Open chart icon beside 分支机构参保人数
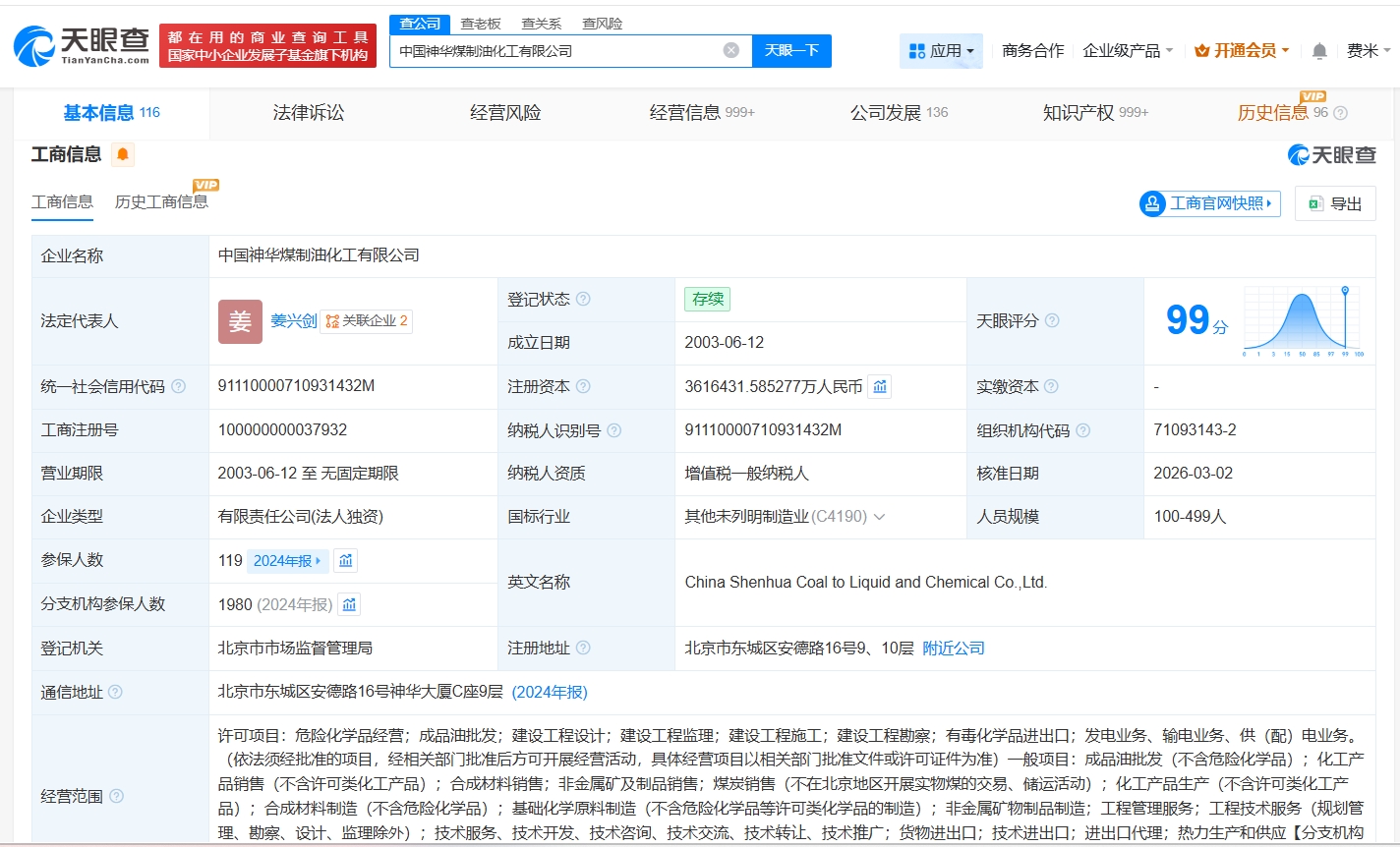 point(349,604)
